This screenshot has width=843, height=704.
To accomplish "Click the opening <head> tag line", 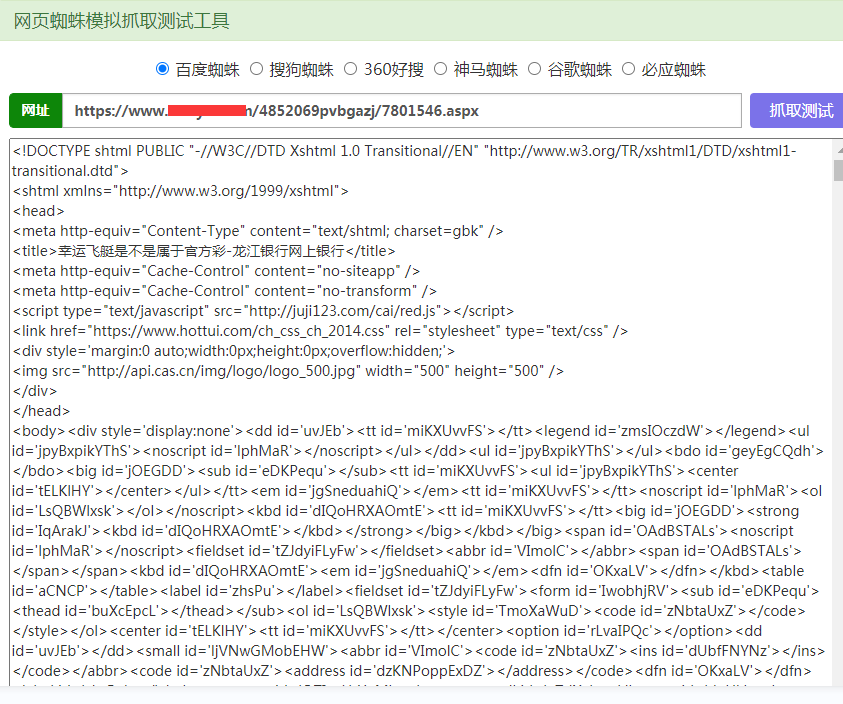I will coord(39,211).
